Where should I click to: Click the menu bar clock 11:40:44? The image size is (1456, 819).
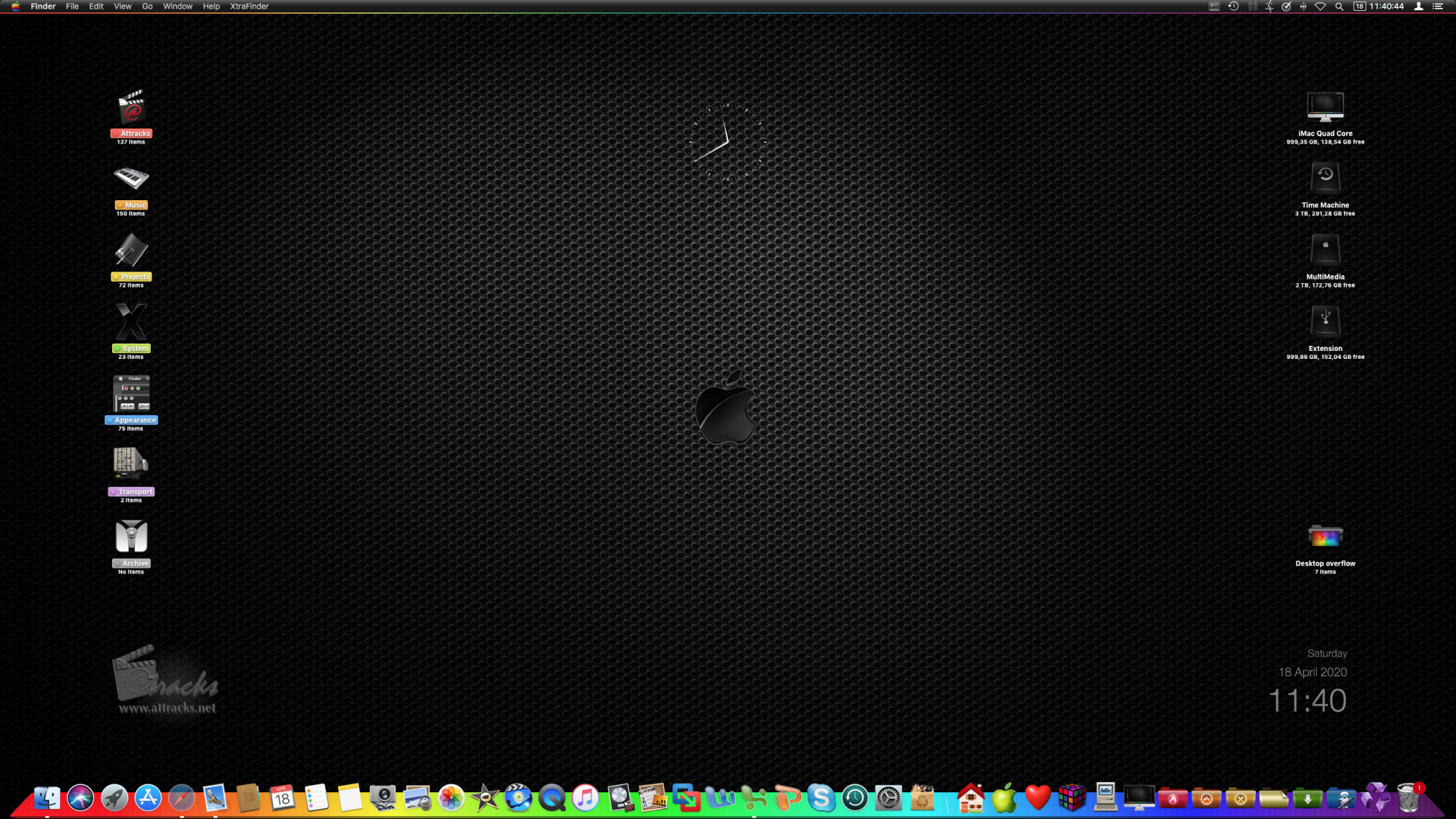click(1386, 7)
